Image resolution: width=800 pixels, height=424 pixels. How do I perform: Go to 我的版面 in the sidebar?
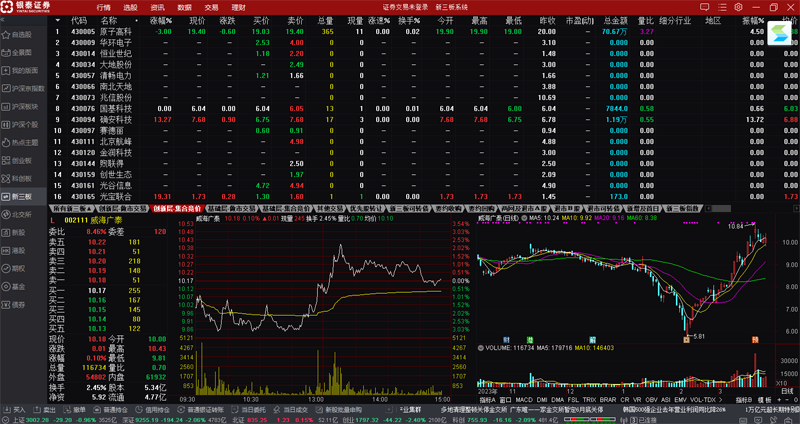[x=22, y=70]
